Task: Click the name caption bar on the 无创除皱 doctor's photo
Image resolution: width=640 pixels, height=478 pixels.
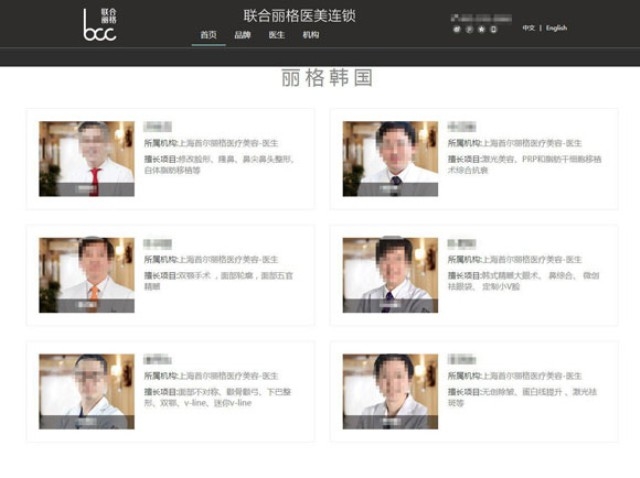Action: pyautogui.click(x=390, y=422)
